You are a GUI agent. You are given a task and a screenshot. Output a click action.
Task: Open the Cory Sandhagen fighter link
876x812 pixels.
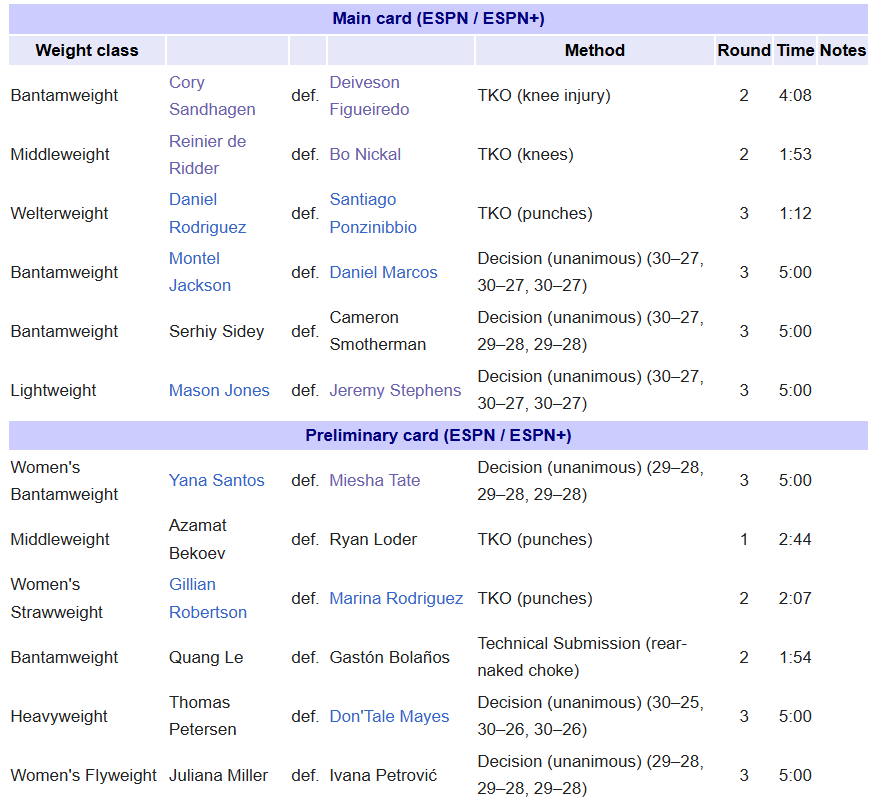(x=187, y=83)
